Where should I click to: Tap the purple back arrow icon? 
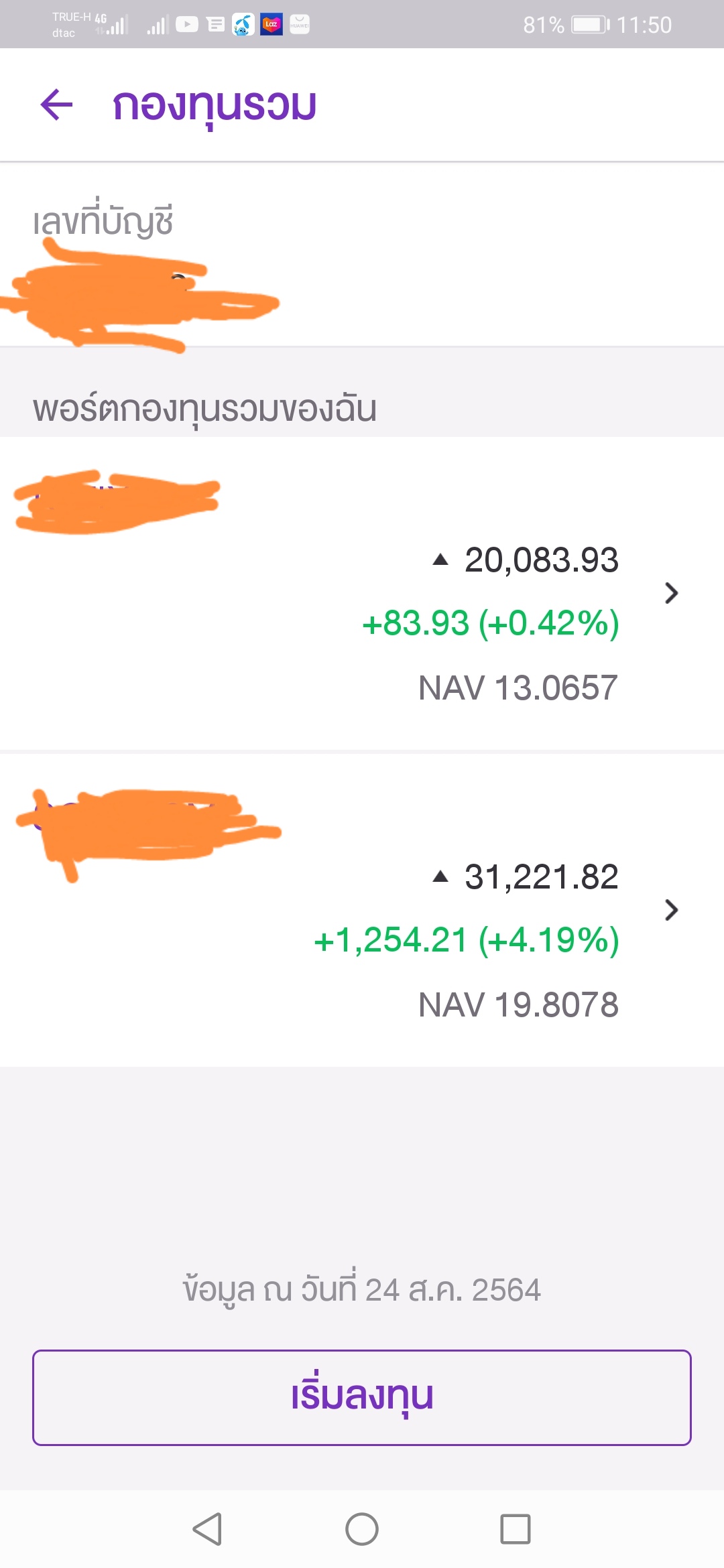tap(56, 105)
